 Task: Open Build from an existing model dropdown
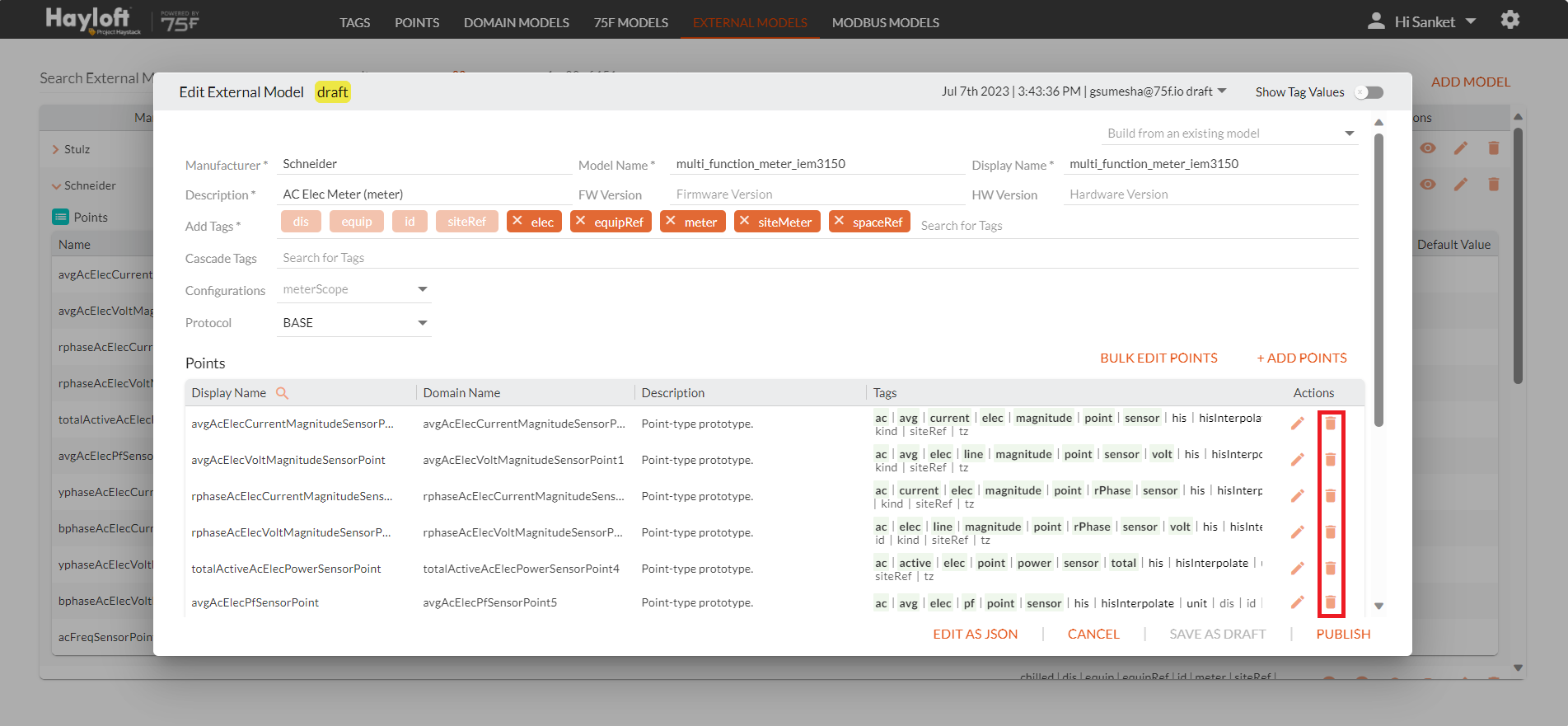tap(1229, 133)
